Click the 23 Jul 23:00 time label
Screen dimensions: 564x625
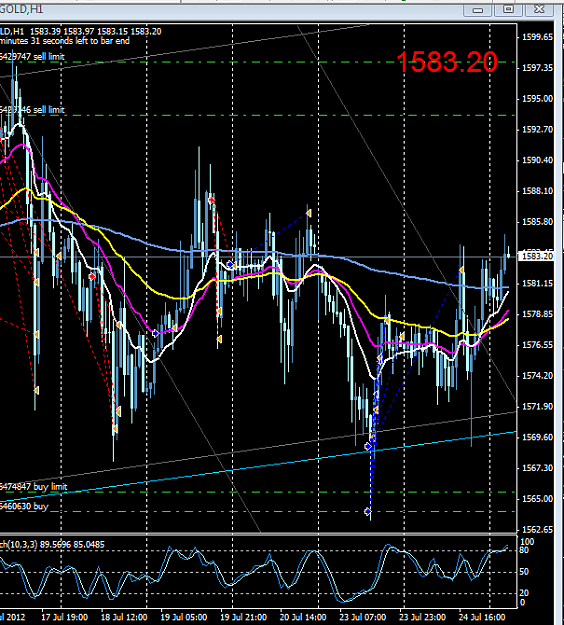[x=423, y=617]
